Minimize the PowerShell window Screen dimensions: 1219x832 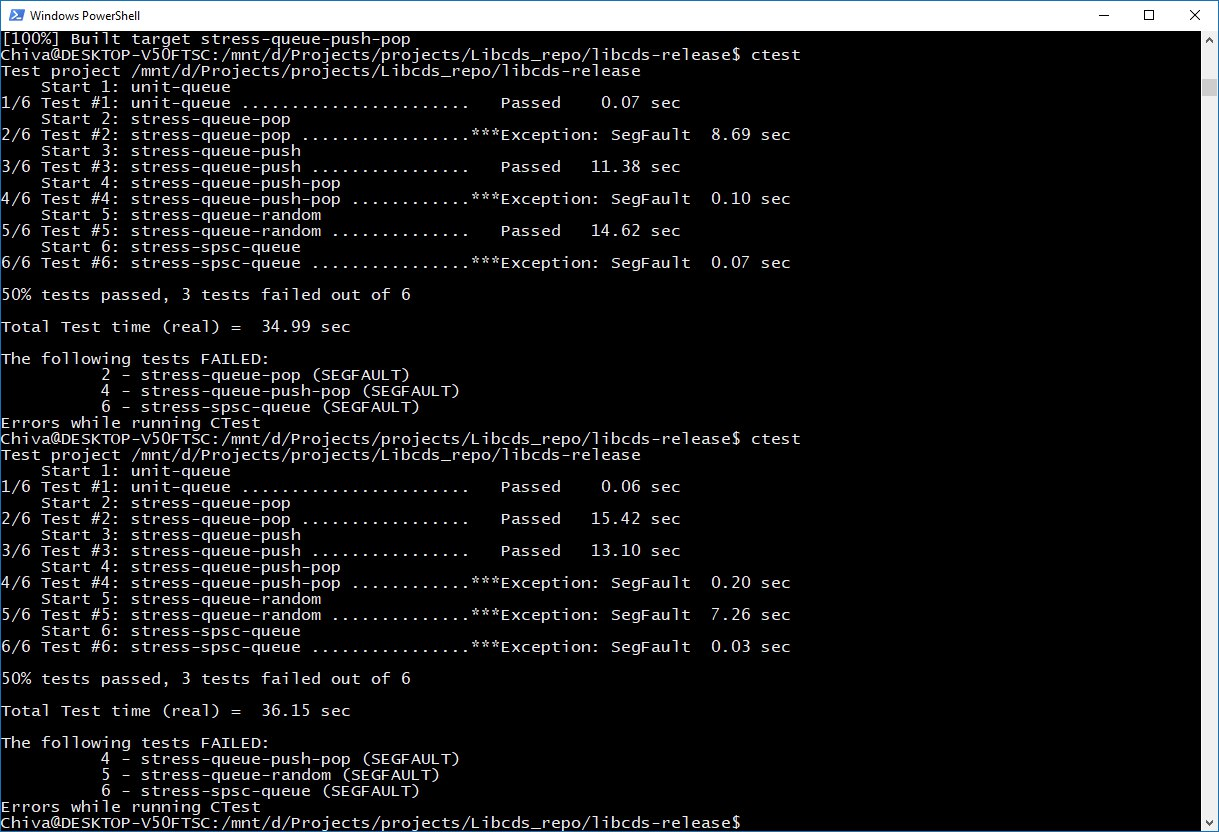tap(1103, 15)
